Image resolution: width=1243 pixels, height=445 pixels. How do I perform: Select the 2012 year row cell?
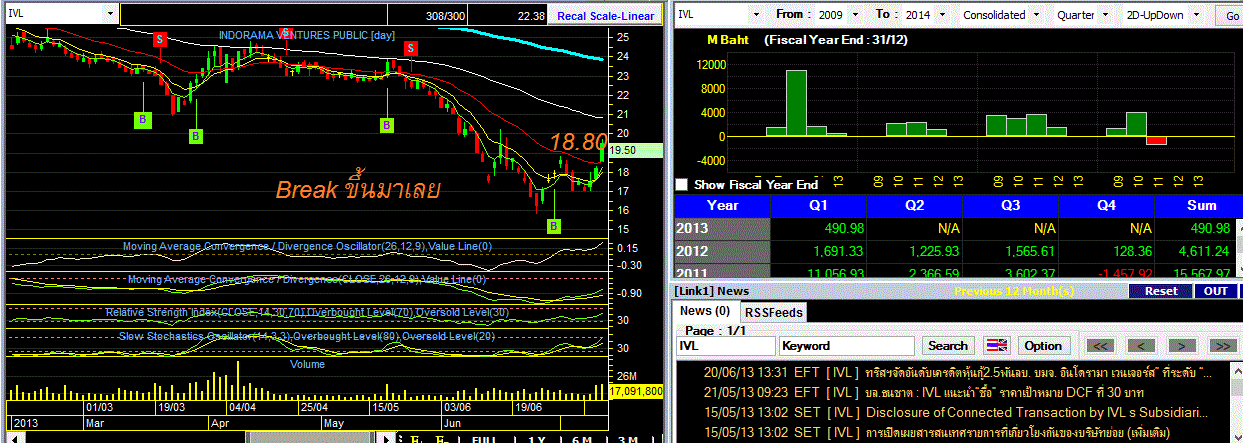723,252
